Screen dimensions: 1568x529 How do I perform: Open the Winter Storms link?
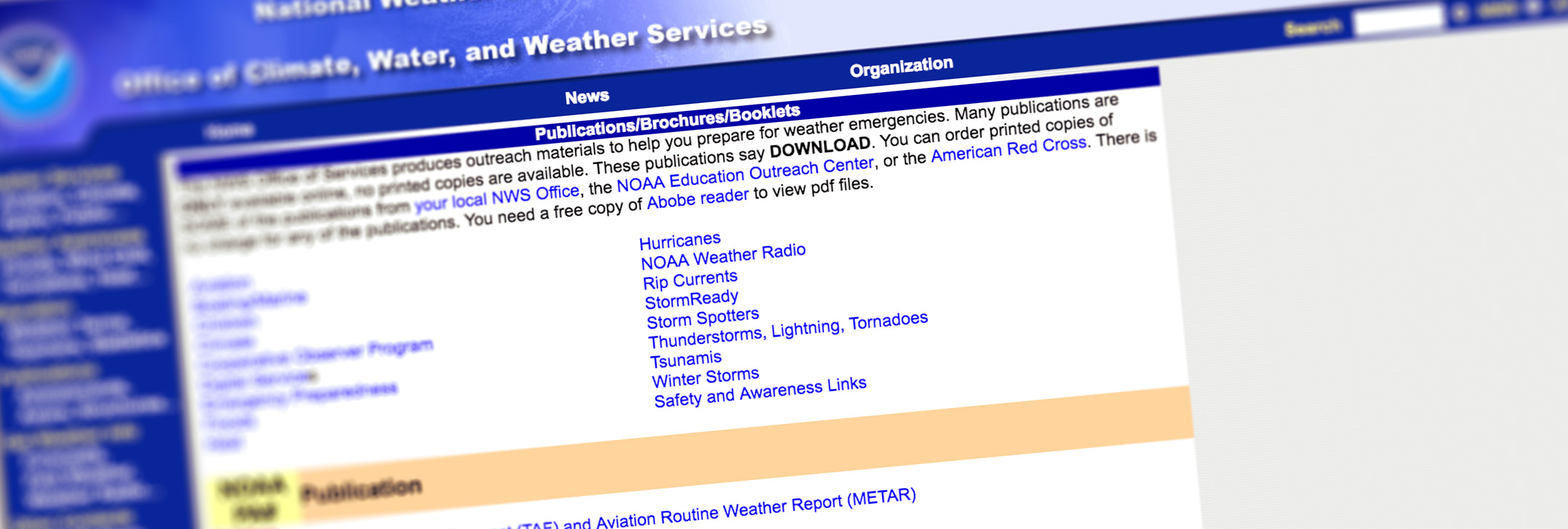(x=705, y=378)
